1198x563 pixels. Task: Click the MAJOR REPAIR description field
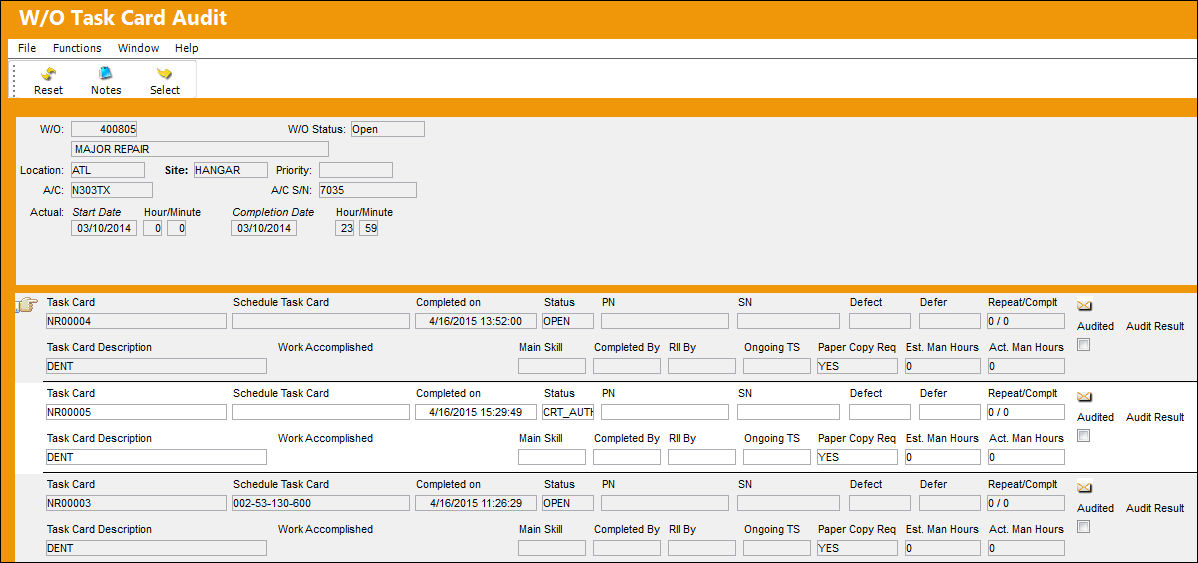pos(199,149)
